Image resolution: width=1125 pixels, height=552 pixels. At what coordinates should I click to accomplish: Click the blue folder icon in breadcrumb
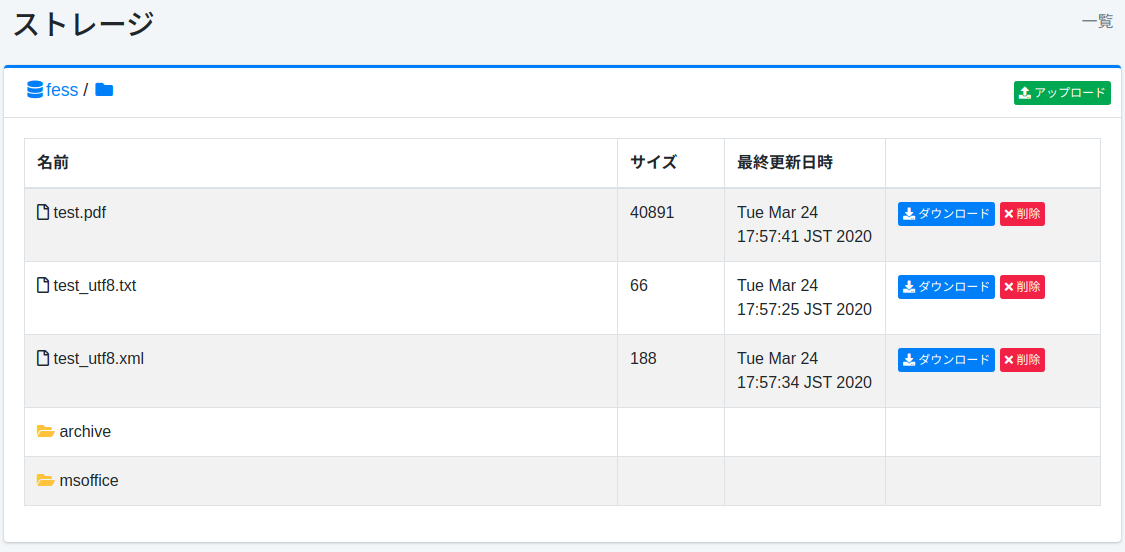click(104, 90)
